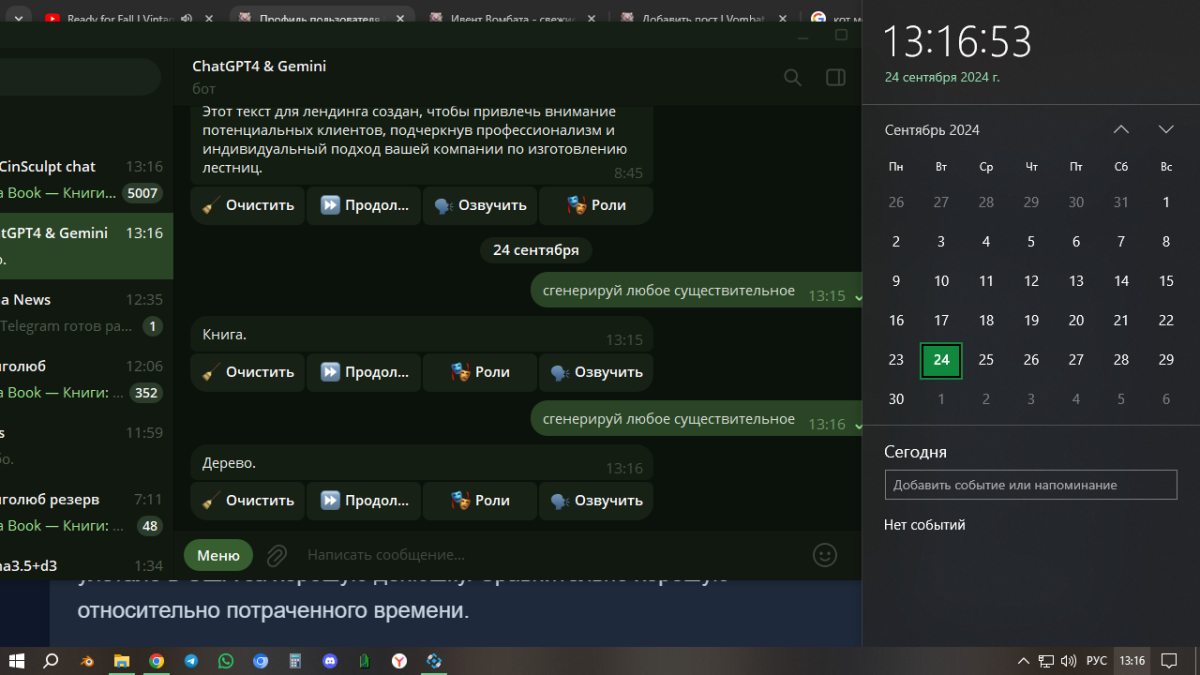Show hidden system tray icons
This screenshot has height=675, width=1200.
pos(1023,661)
